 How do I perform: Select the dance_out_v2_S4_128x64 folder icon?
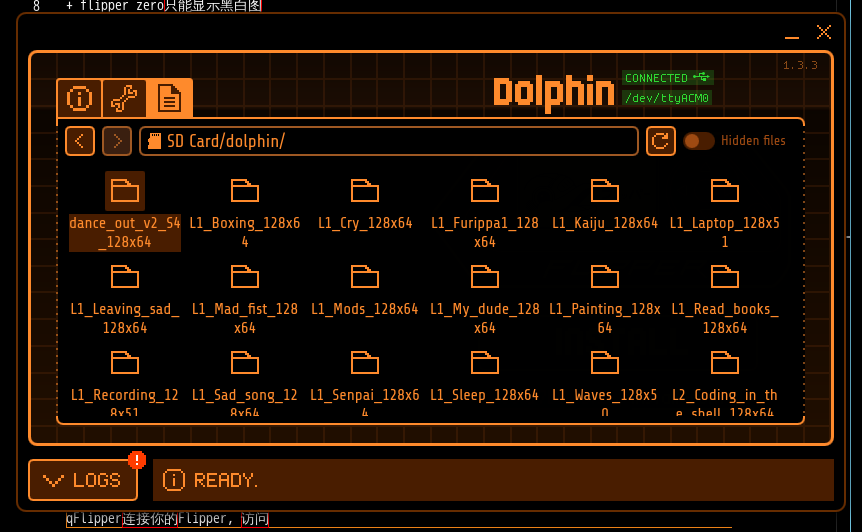125,191
